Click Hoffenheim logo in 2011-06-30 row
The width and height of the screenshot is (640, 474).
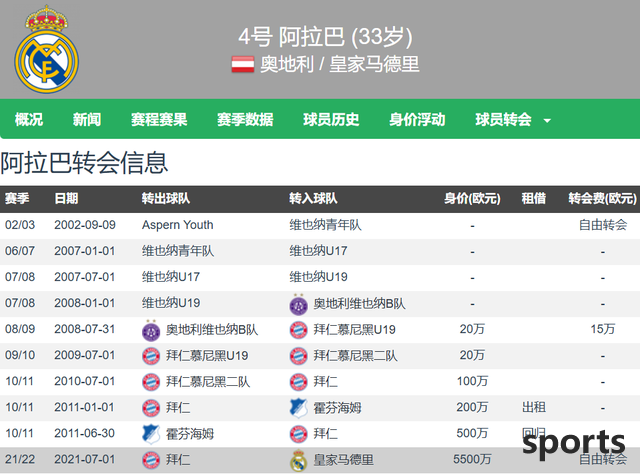(x=151, y=434)
